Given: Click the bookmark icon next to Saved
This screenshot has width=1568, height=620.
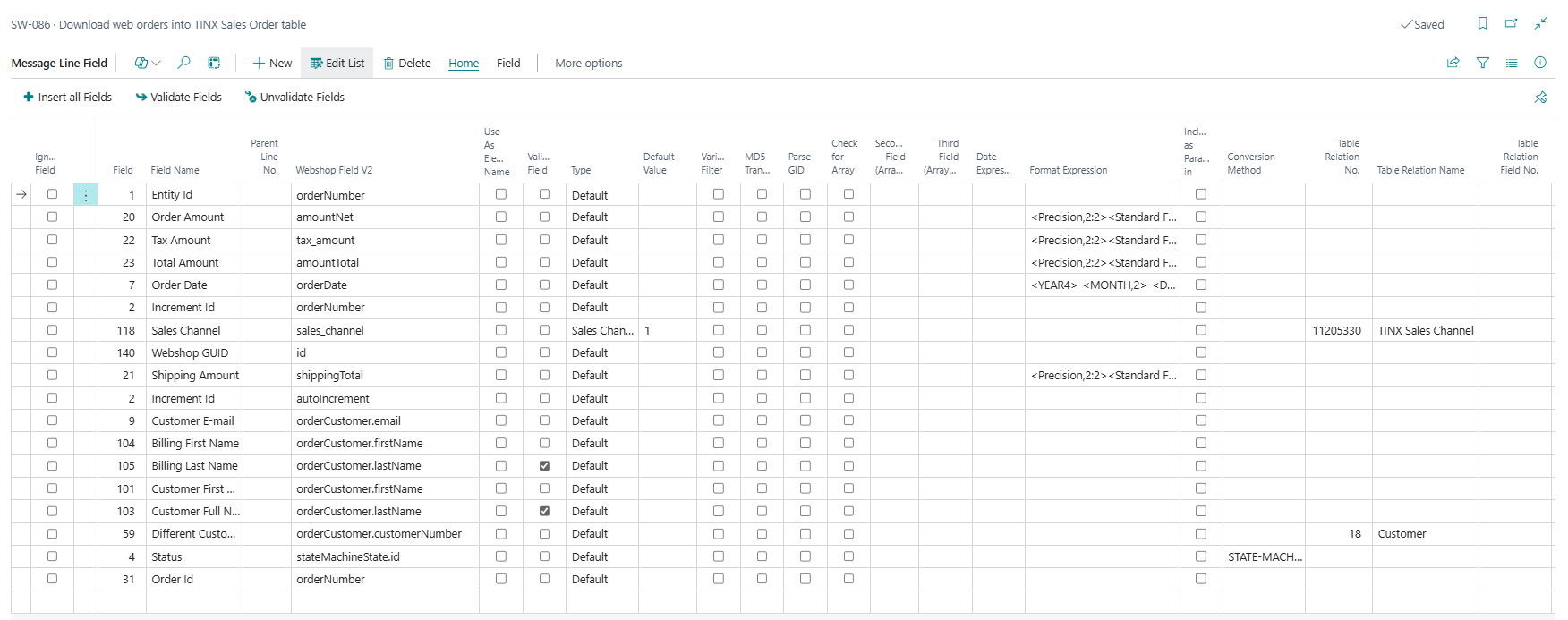Looking at the screenshot, I should point(1483,24).
